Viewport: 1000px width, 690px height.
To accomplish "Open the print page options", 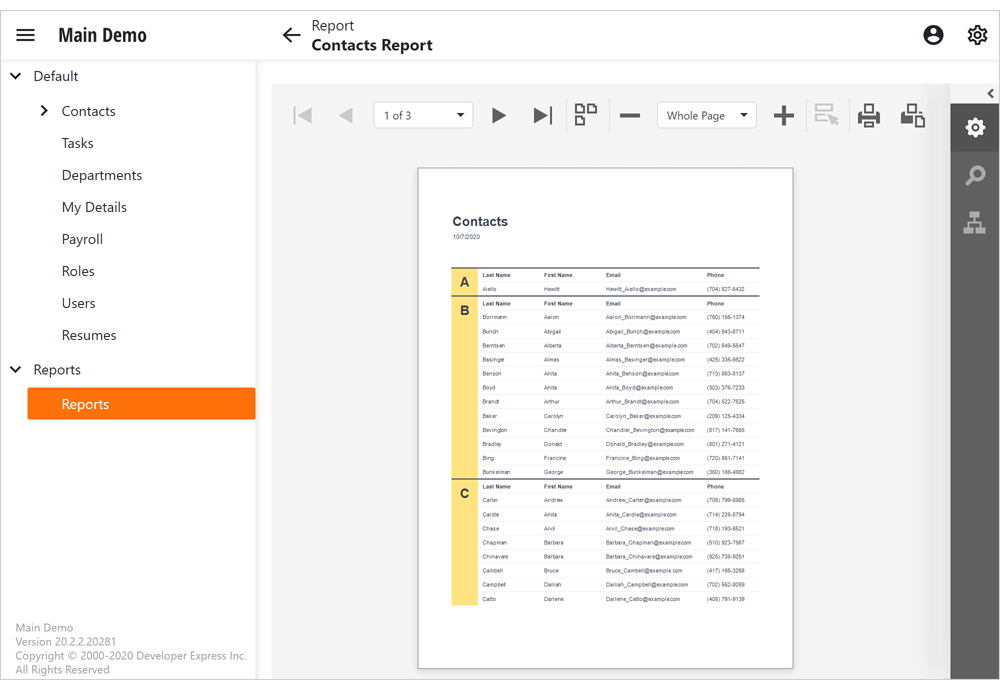I will click(x=912, y=115).
